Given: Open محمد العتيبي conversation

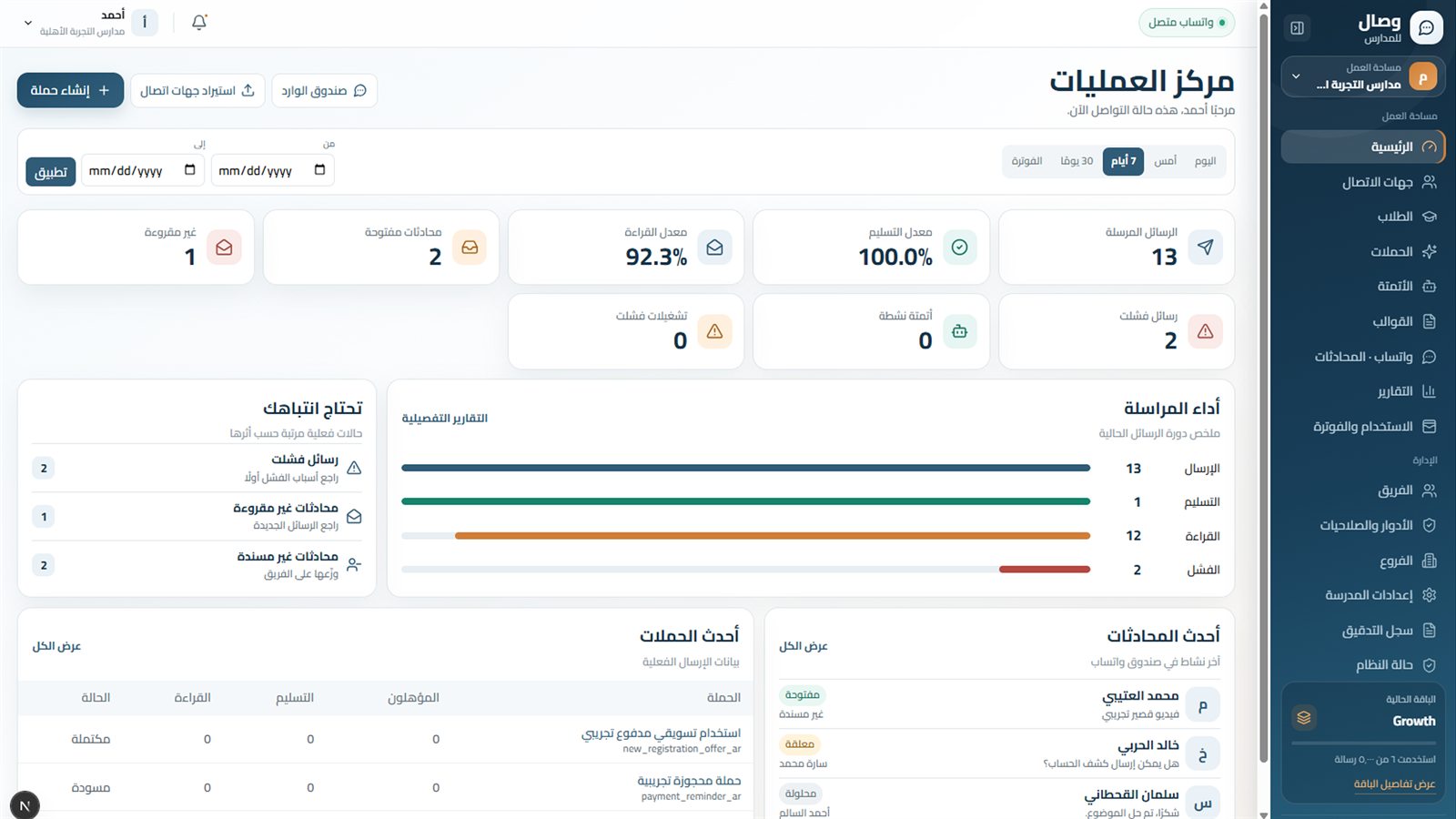Looking at the screenshot, I should click(999, 704).
